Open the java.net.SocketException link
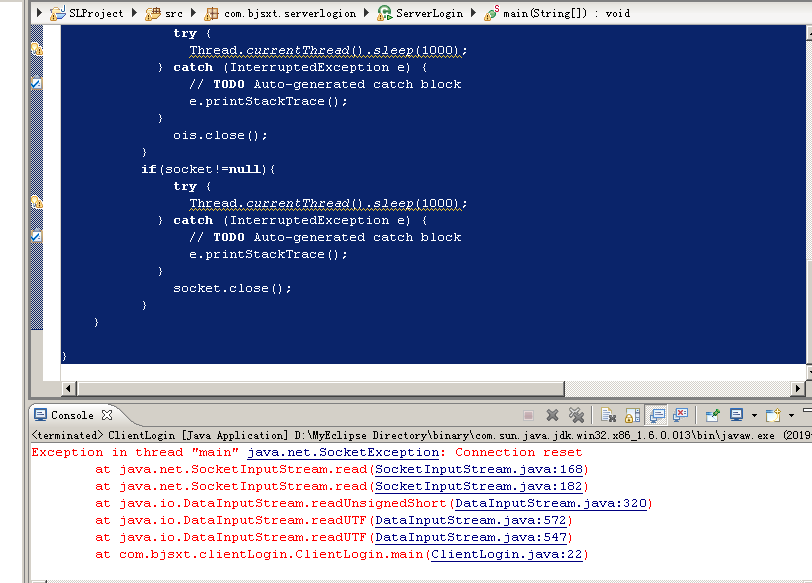The image size is (812, 583). coord(343,453)
